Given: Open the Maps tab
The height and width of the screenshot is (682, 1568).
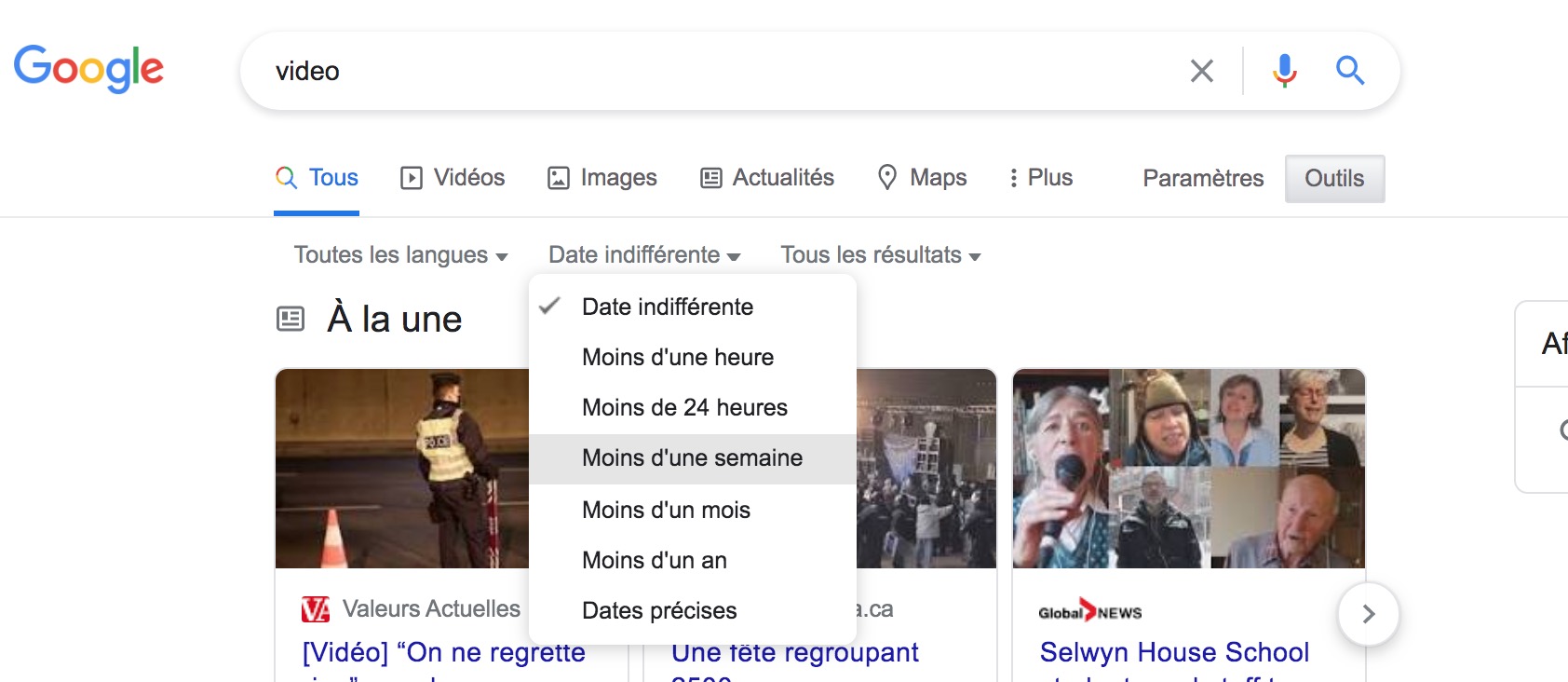Looking at the screenshot, I should coord(922,178).
